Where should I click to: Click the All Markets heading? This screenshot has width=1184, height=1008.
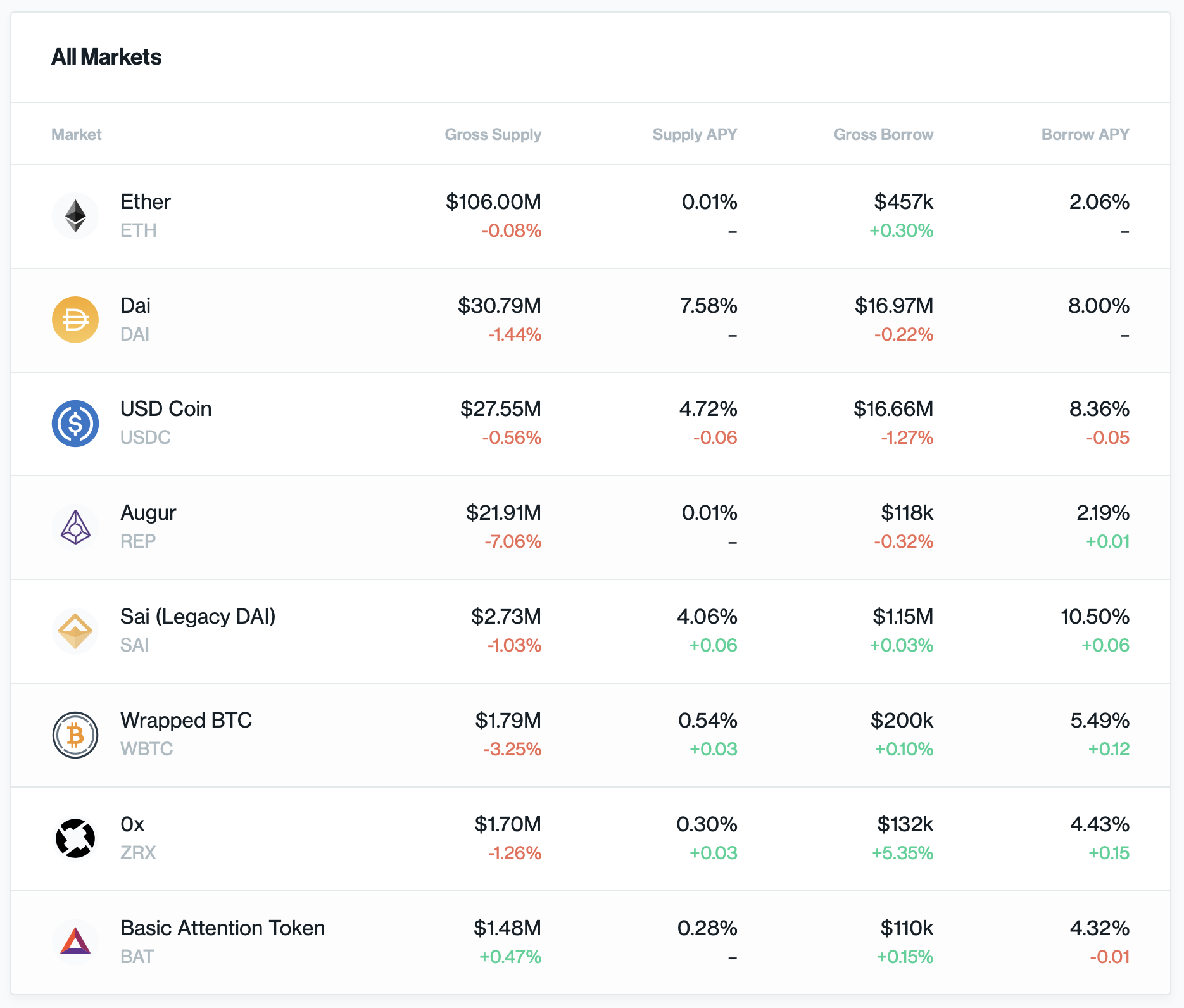(106, 57)
